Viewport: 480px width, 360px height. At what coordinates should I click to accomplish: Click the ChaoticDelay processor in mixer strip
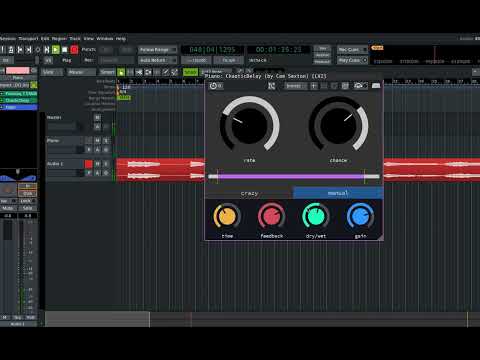coord(19,100)
